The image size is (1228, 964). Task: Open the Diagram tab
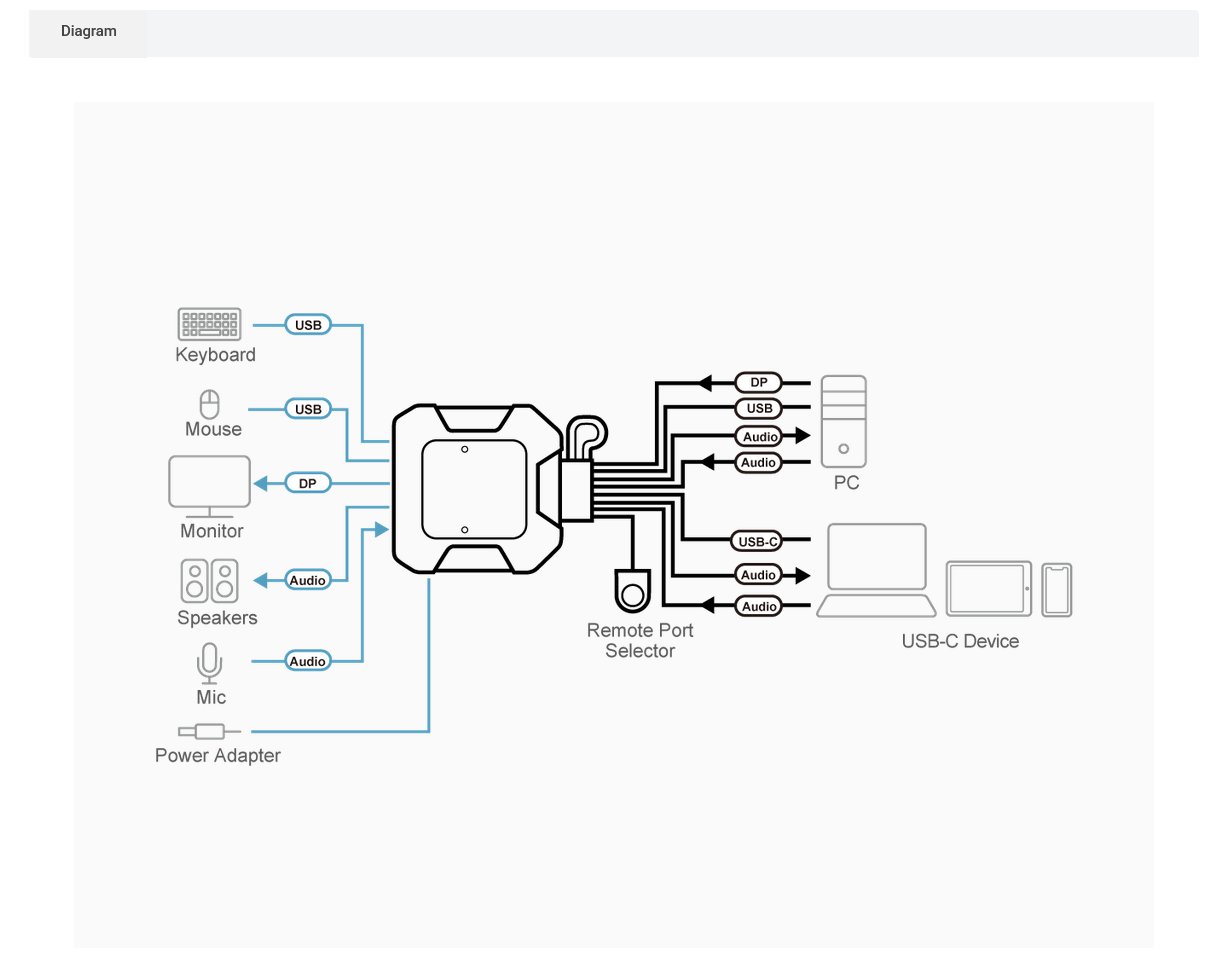click(x=88, y=32)
